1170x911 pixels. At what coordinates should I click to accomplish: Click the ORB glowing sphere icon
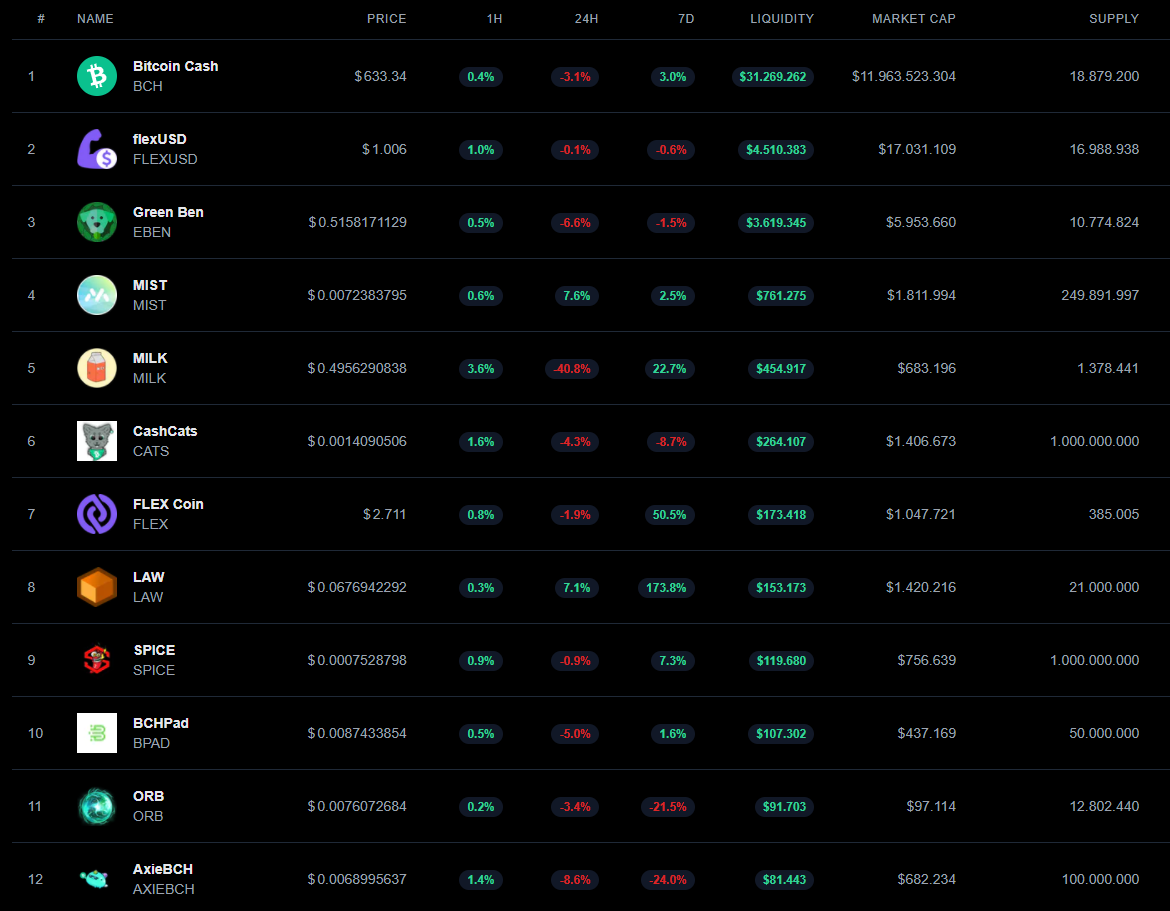pyautogui.click(x=97, y=806)
